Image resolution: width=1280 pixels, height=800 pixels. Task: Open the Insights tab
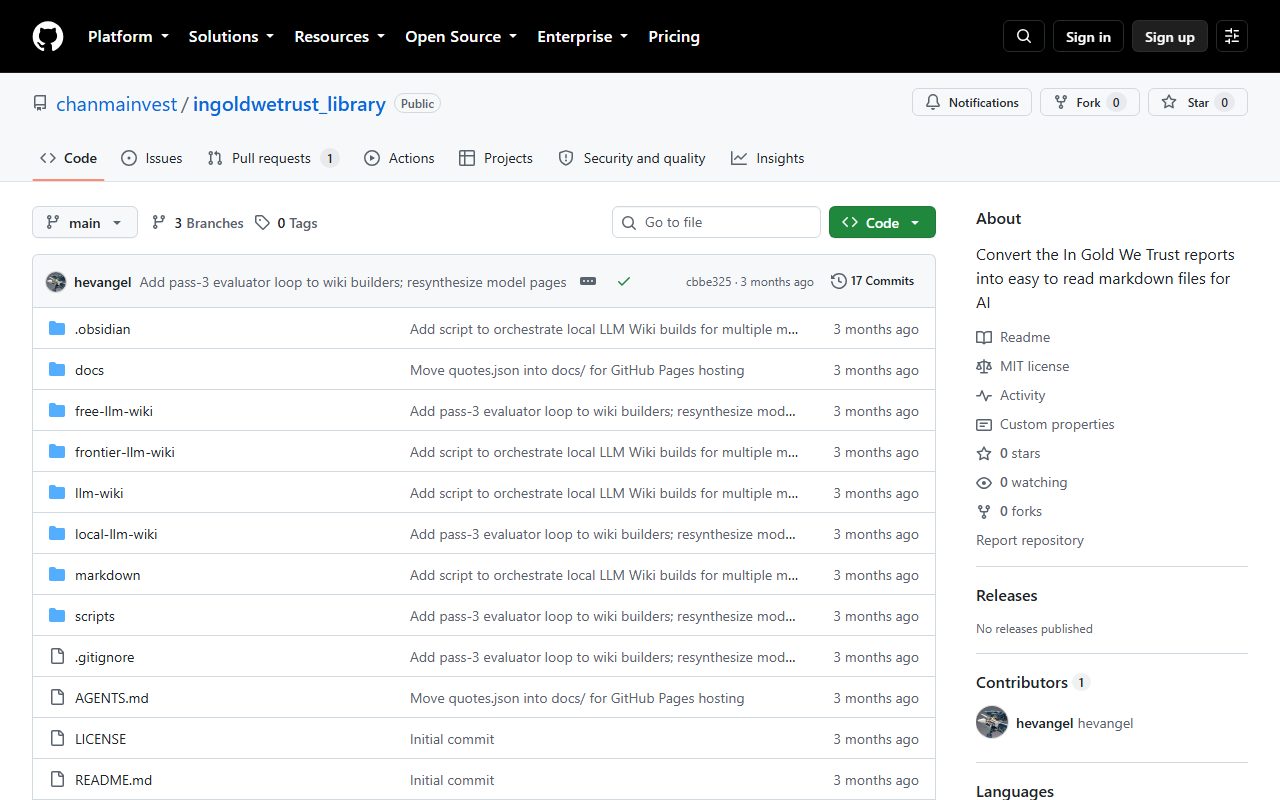point(768,158)
